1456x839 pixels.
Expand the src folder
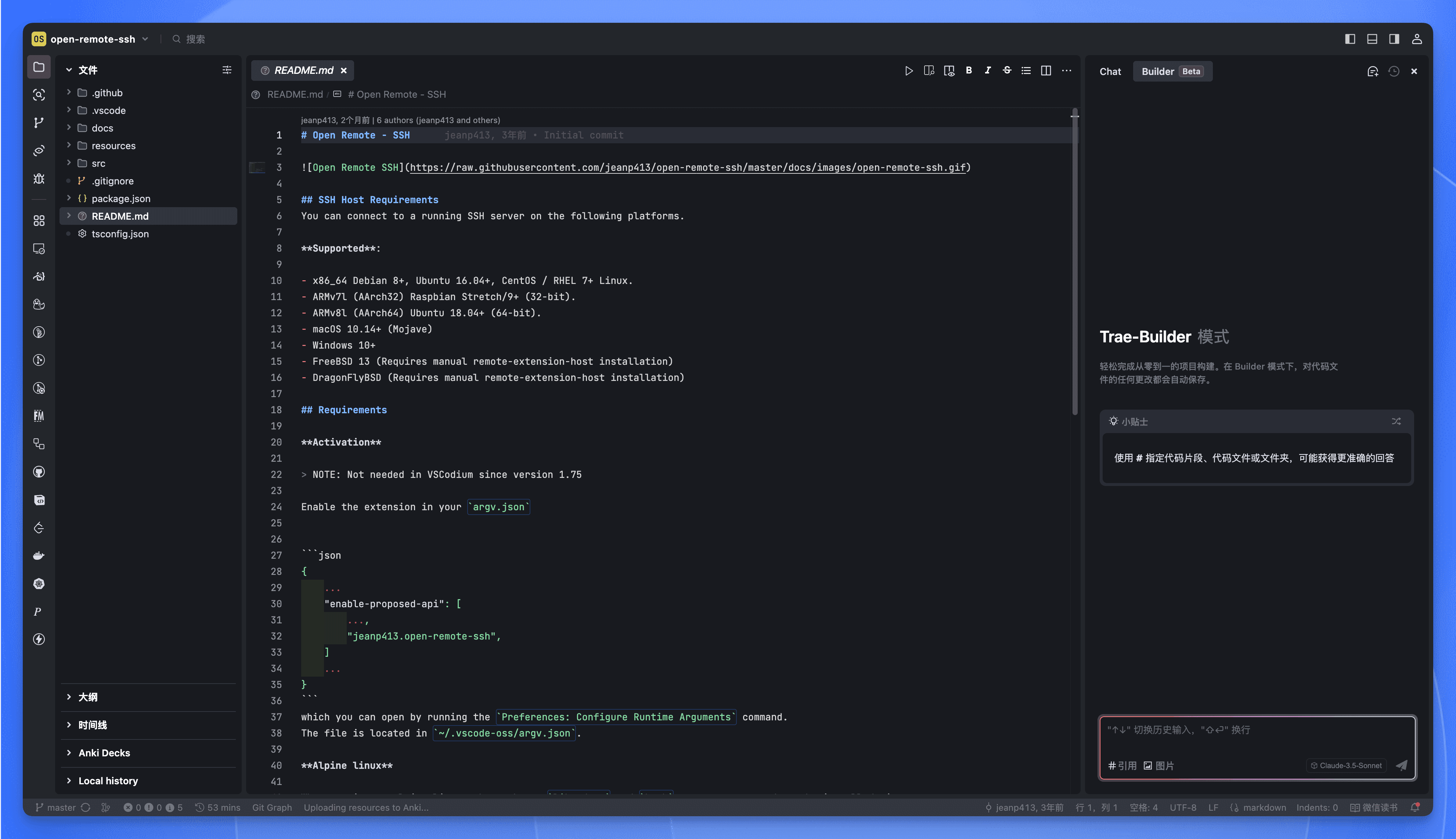(x=98, y=163)
